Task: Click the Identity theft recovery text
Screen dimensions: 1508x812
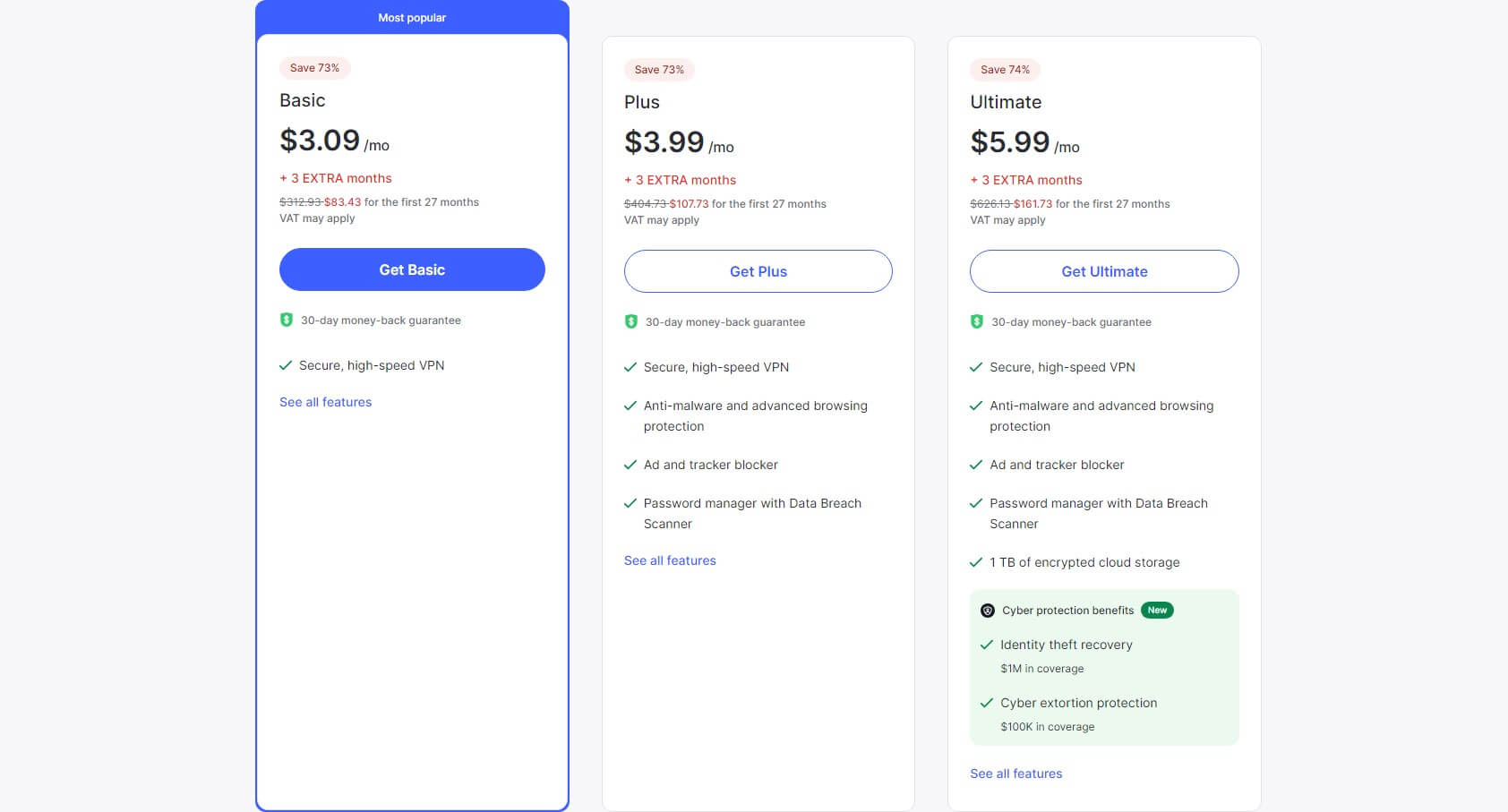Action: click(x=1067, y=645)
